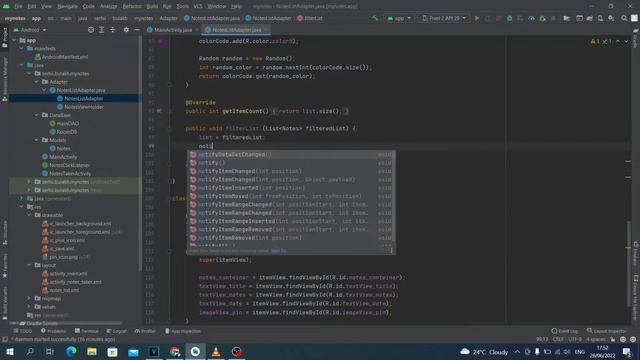This screenshot has width=640, height=360.
Task: Open the VCS menu
Action: tap(198, 7)
